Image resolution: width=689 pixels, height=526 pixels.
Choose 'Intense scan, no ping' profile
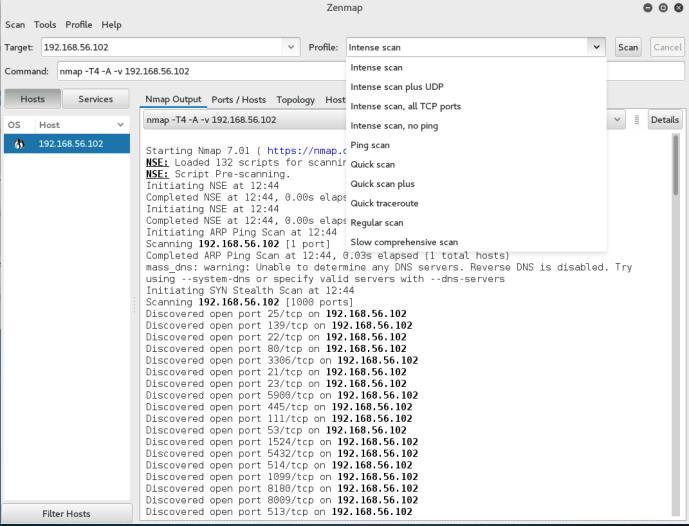click(x=476, y=126)
